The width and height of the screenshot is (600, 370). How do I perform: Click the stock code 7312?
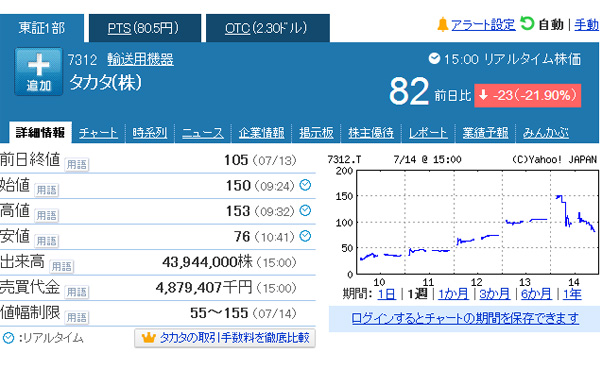(82, 60)
